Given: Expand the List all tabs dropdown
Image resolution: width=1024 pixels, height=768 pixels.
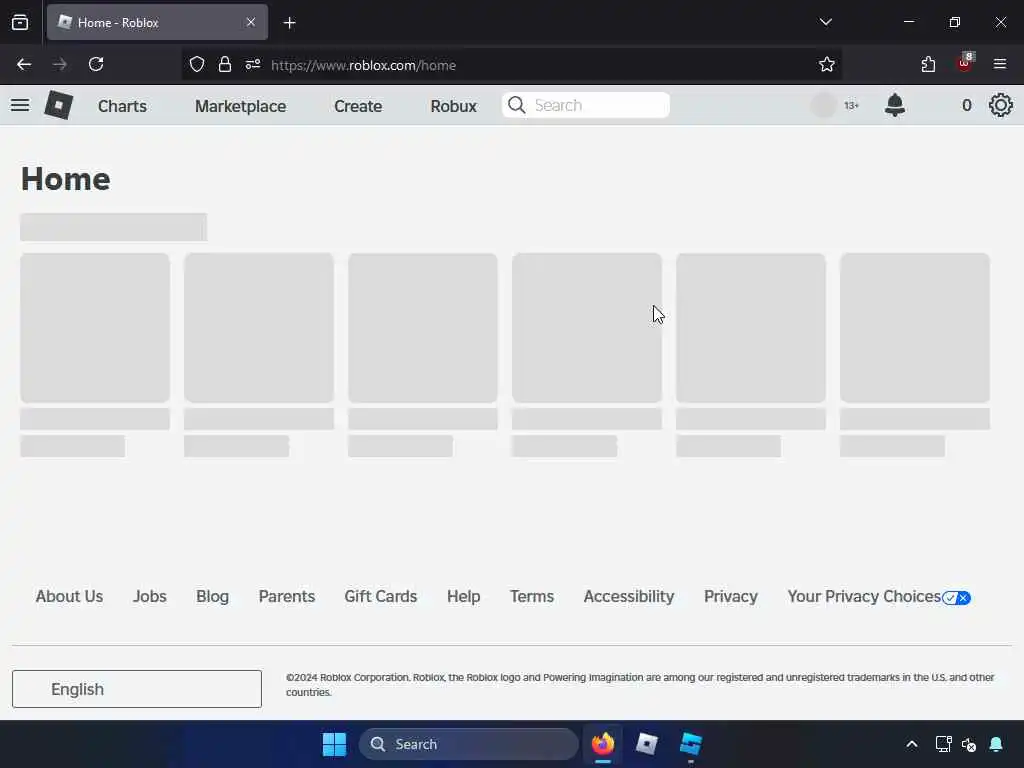Looking at the screenshot, I should (825, 22).
